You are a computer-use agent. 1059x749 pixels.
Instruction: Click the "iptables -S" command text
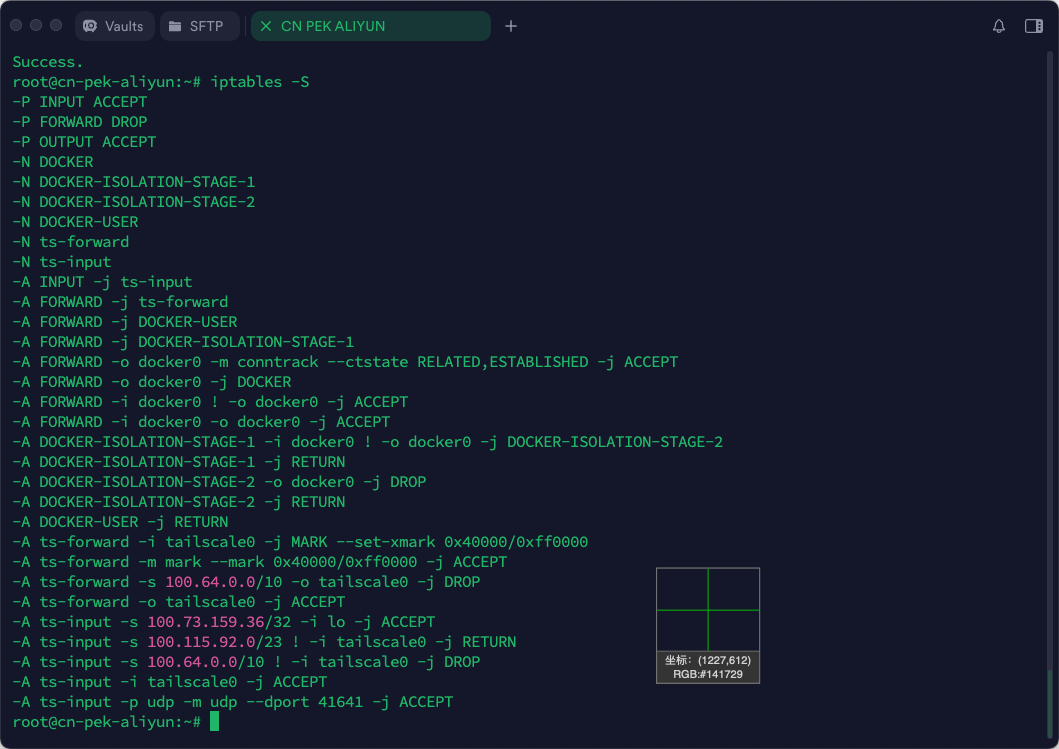point(260,82)
